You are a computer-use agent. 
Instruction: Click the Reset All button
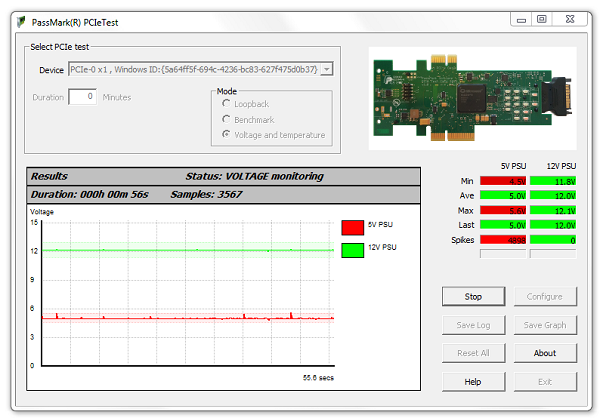[473, 353]
